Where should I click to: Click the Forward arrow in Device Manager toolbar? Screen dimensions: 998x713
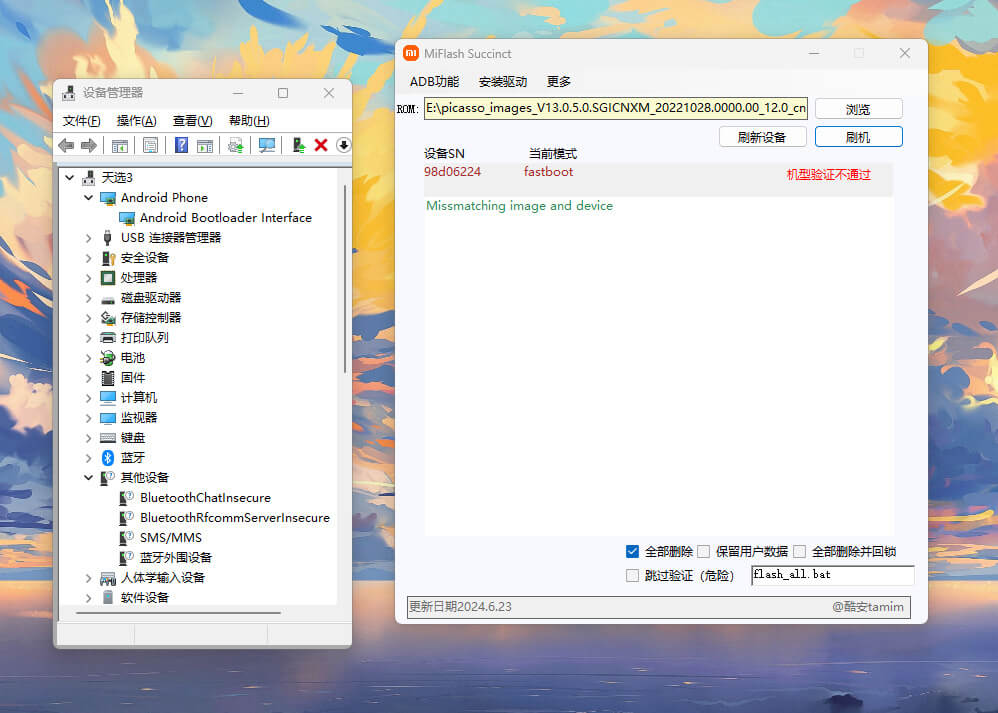[88, 145]
